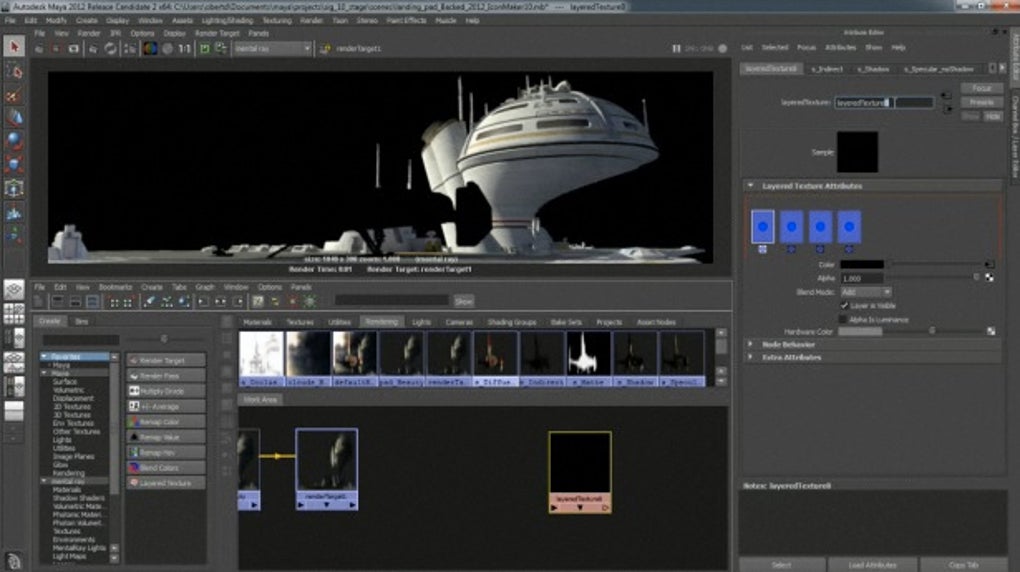Choose the Lasso select tool

14,71
